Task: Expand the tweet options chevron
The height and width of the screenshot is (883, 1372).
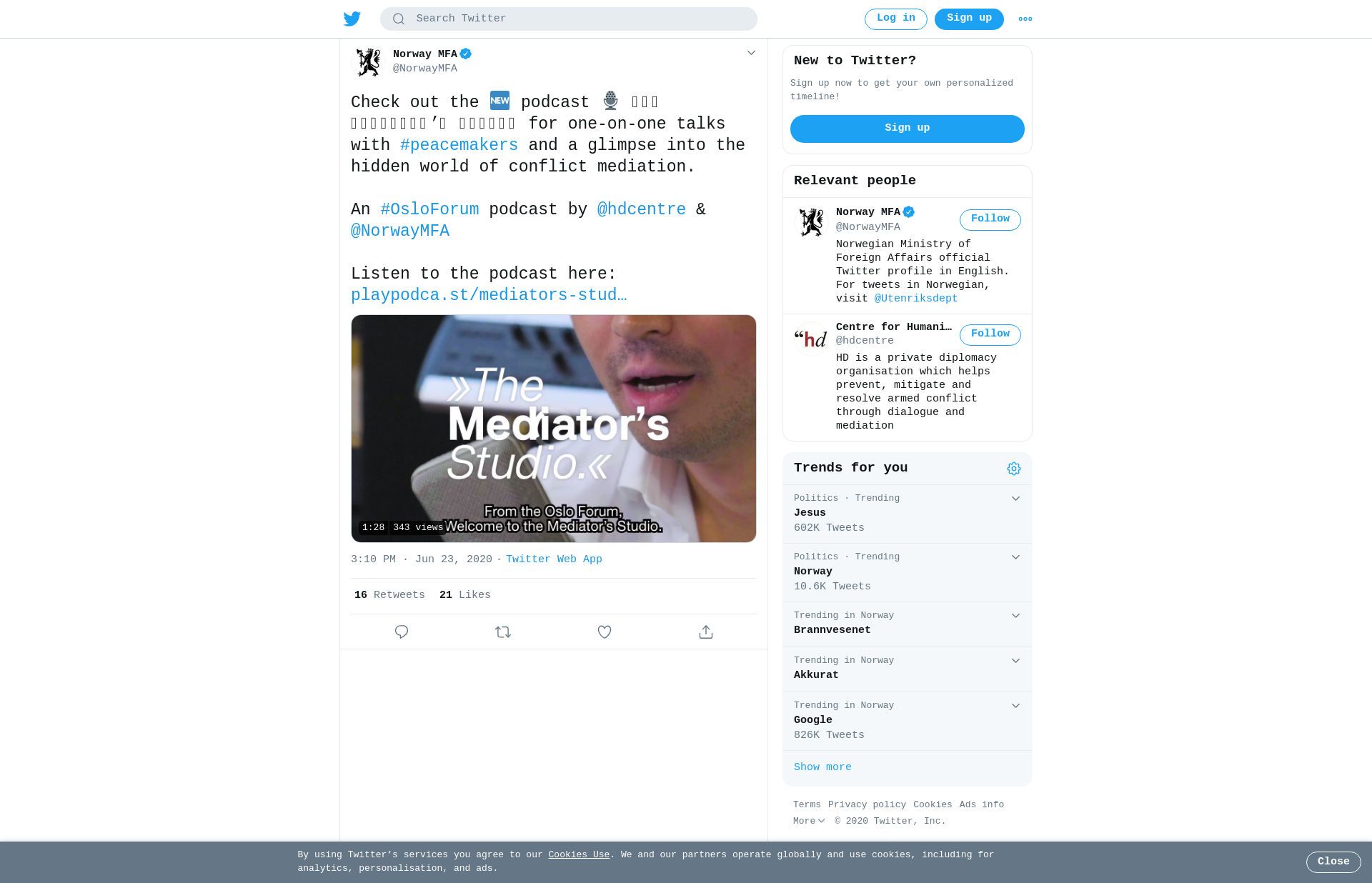Action: click(751, 53)
